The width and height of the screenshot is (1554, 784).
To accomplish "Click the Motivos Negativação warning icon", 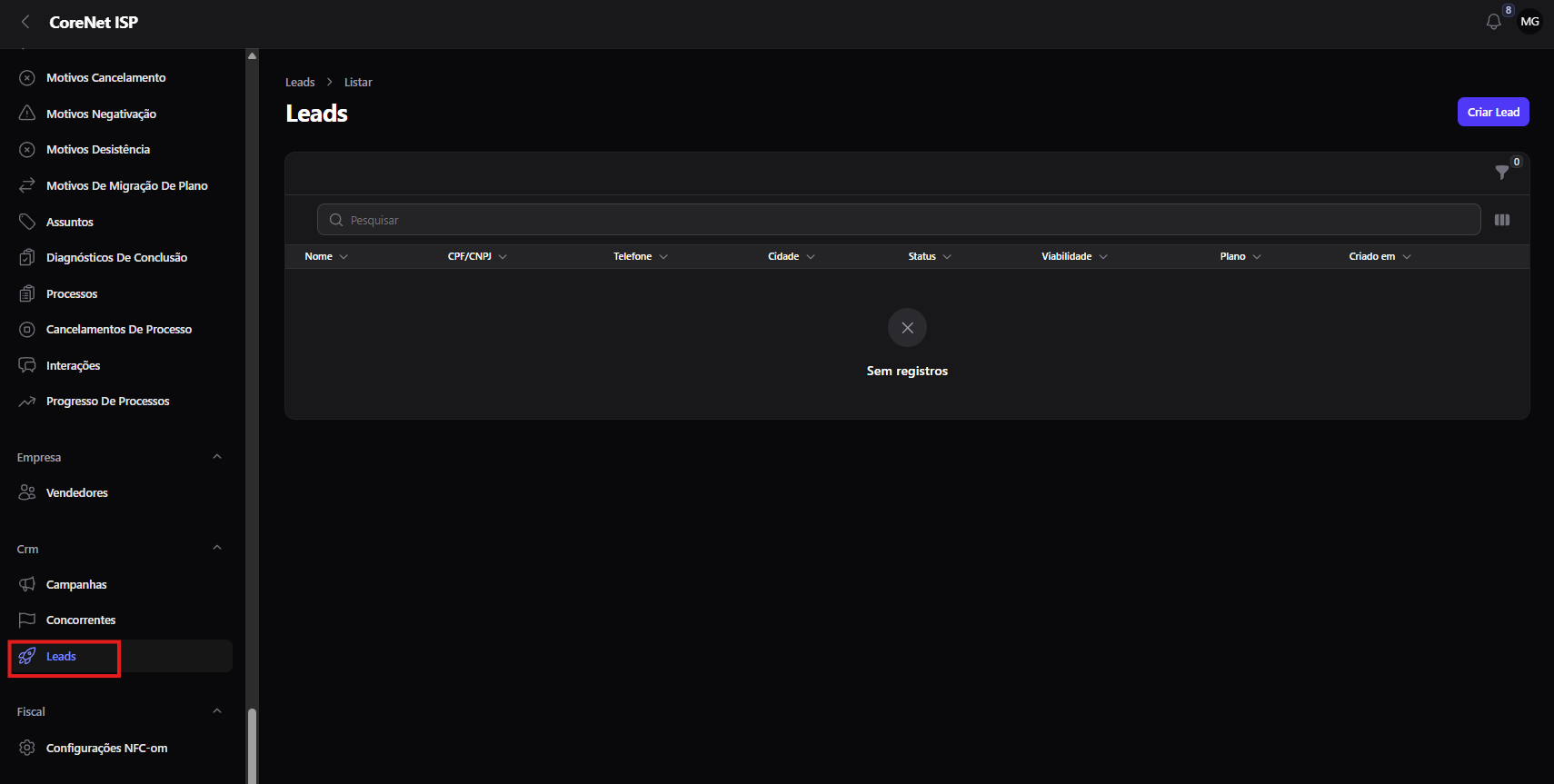I will 27,114.
